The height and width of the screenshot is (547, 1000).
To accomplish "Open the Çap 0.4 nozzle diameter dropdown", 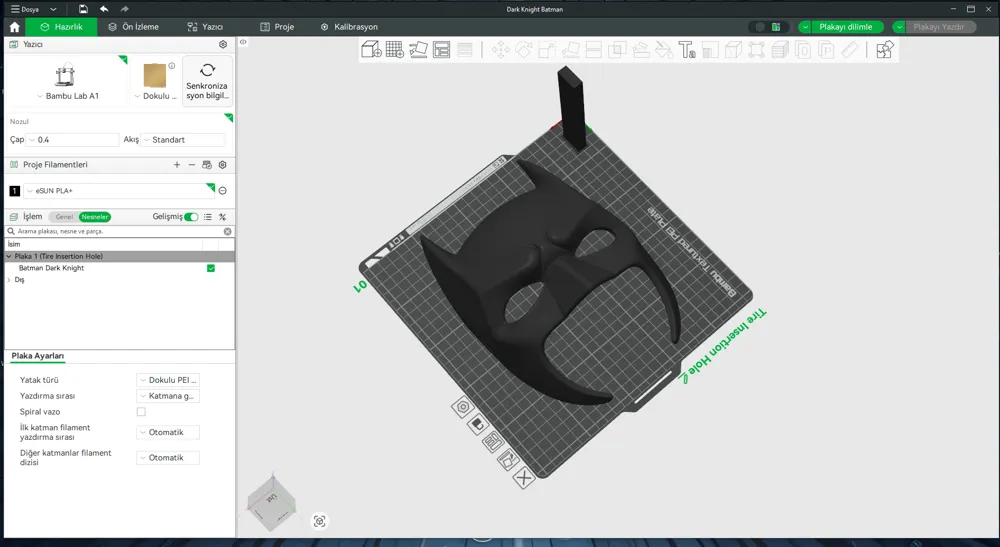I will [73, 140].
